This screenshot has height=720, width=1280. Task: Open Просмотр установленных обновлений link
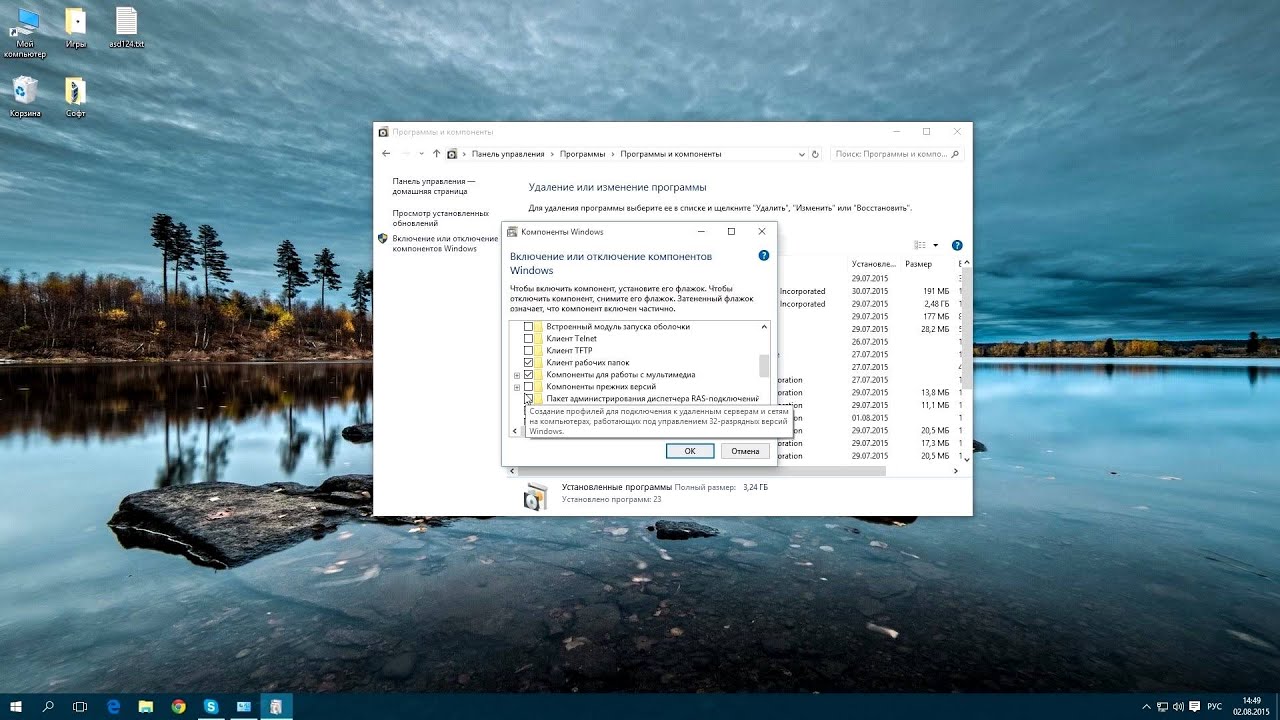coord(441,218)
